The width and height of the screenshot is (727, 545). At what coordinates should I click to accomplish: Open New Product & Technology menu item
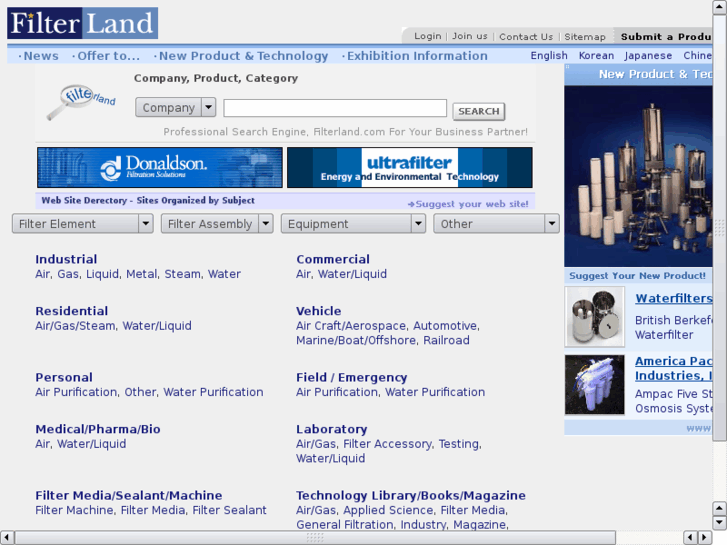pos(243,56)
